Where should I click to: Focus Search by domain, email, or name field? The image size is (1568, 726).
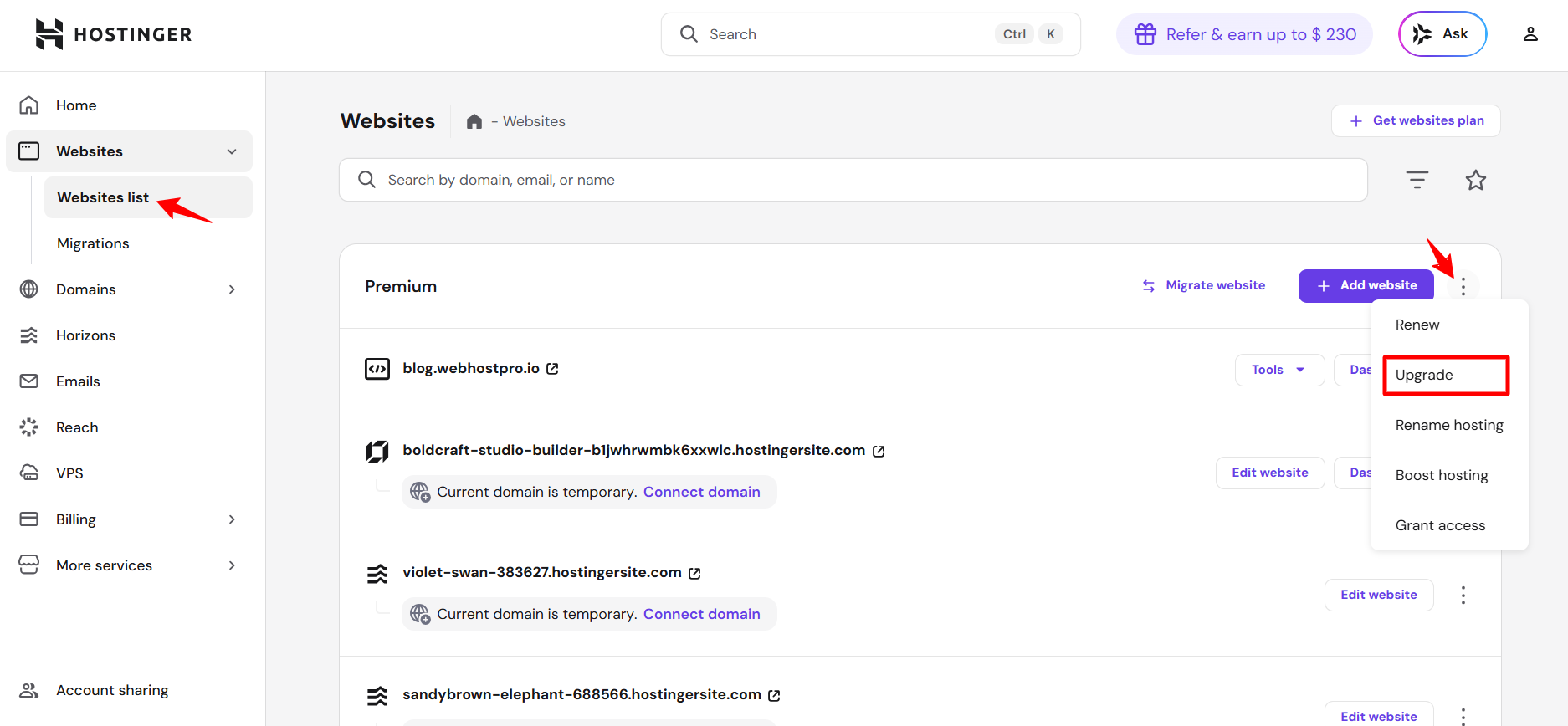(x=853, y=180)
